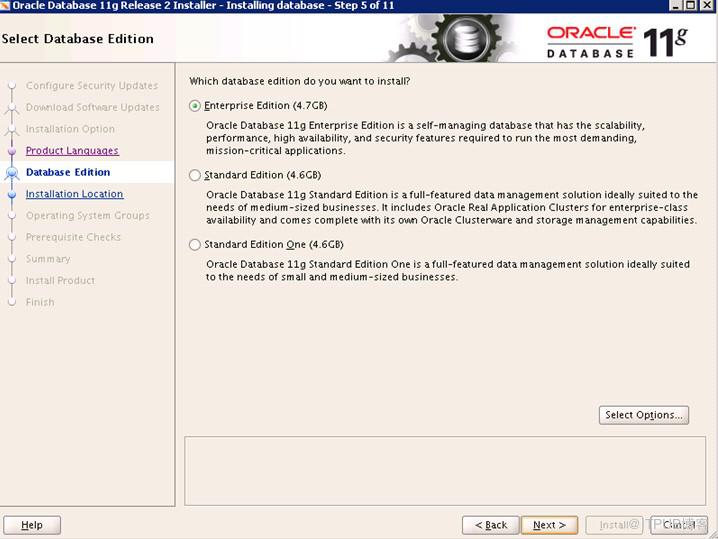This screenshot has height=539, width=718.
Task: Click Summary step label
Action: coord(48,259)
